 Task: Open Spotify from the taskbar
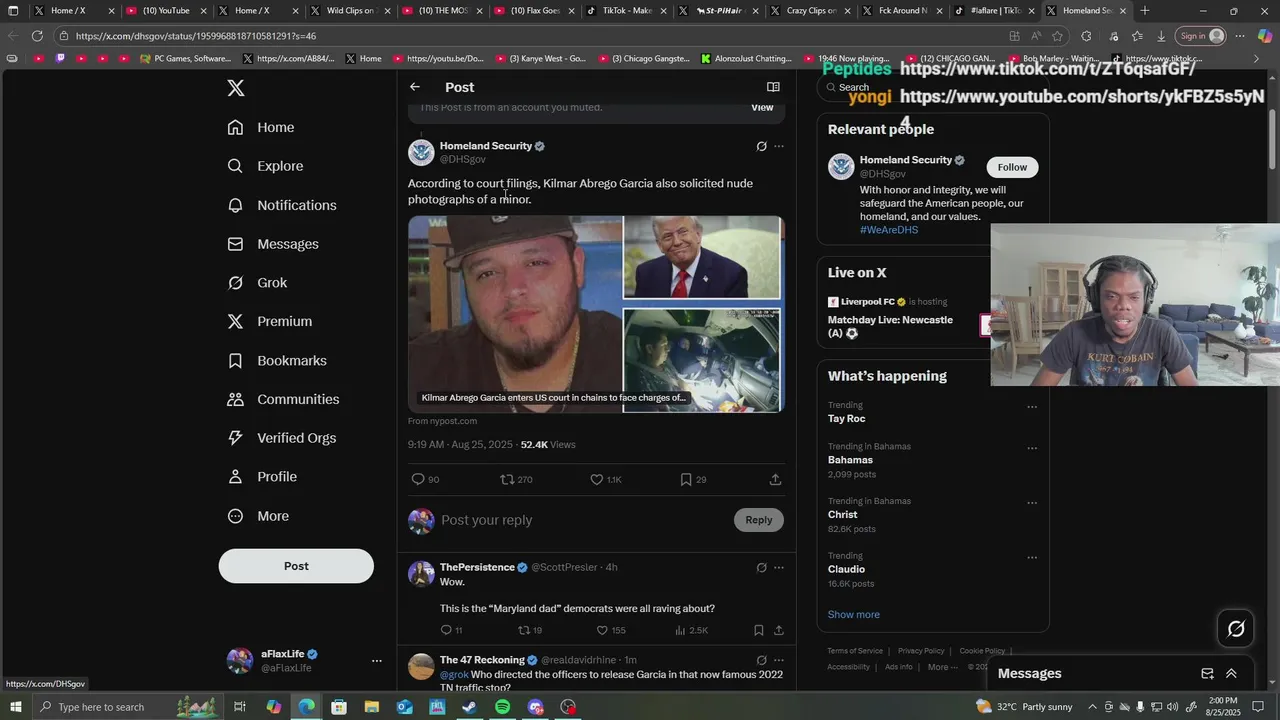502,707
